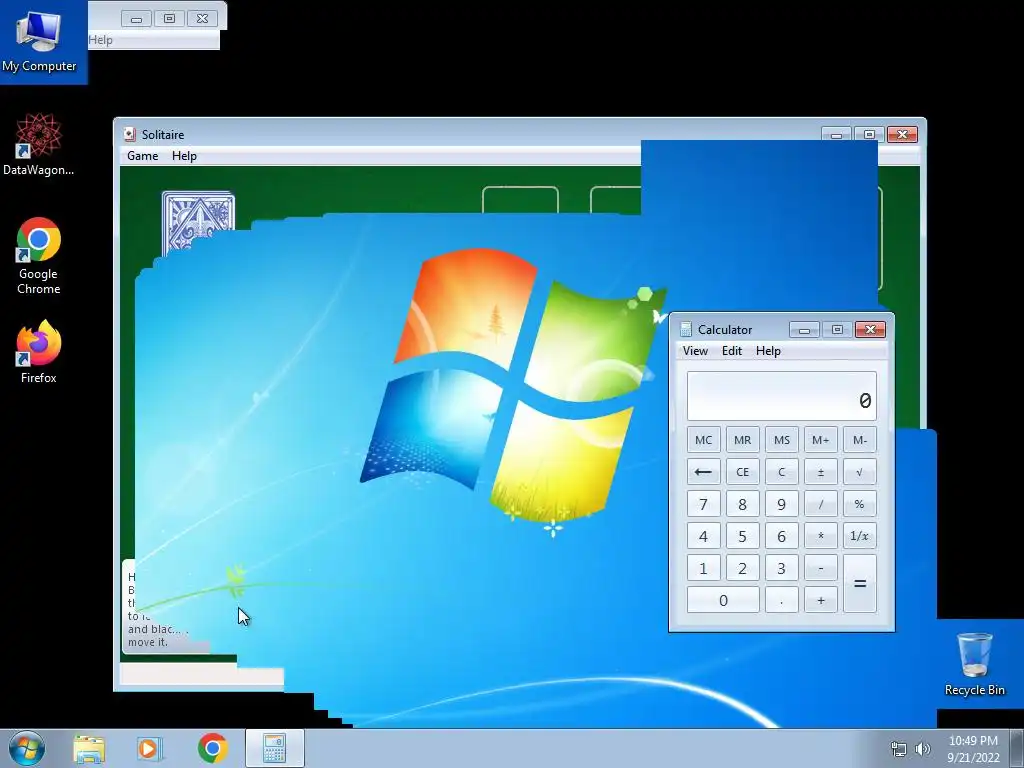1024x768 pixels.
Task: Click the divide button
Action: pyautogui.click(x=821, y=504)
